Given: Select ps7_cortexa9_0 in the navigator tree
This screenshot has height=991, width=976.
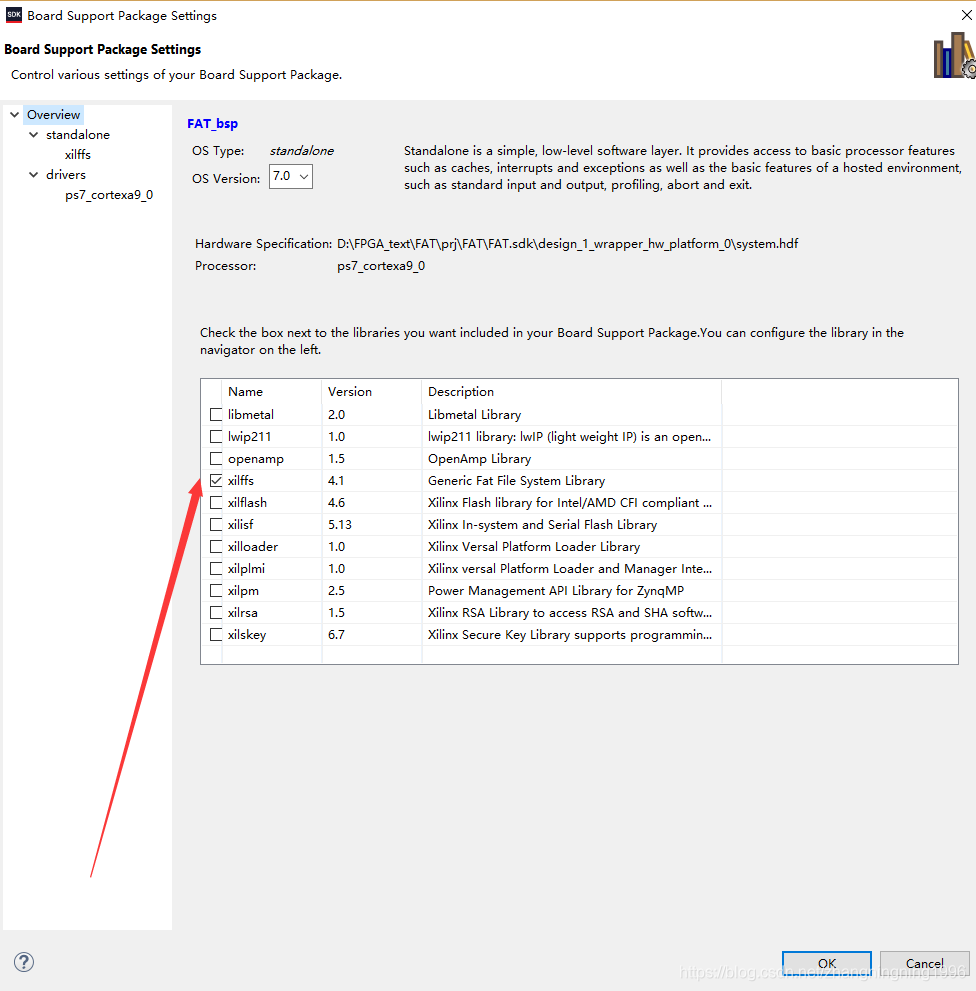Looking at the screenshot, I should pos(109,195).
